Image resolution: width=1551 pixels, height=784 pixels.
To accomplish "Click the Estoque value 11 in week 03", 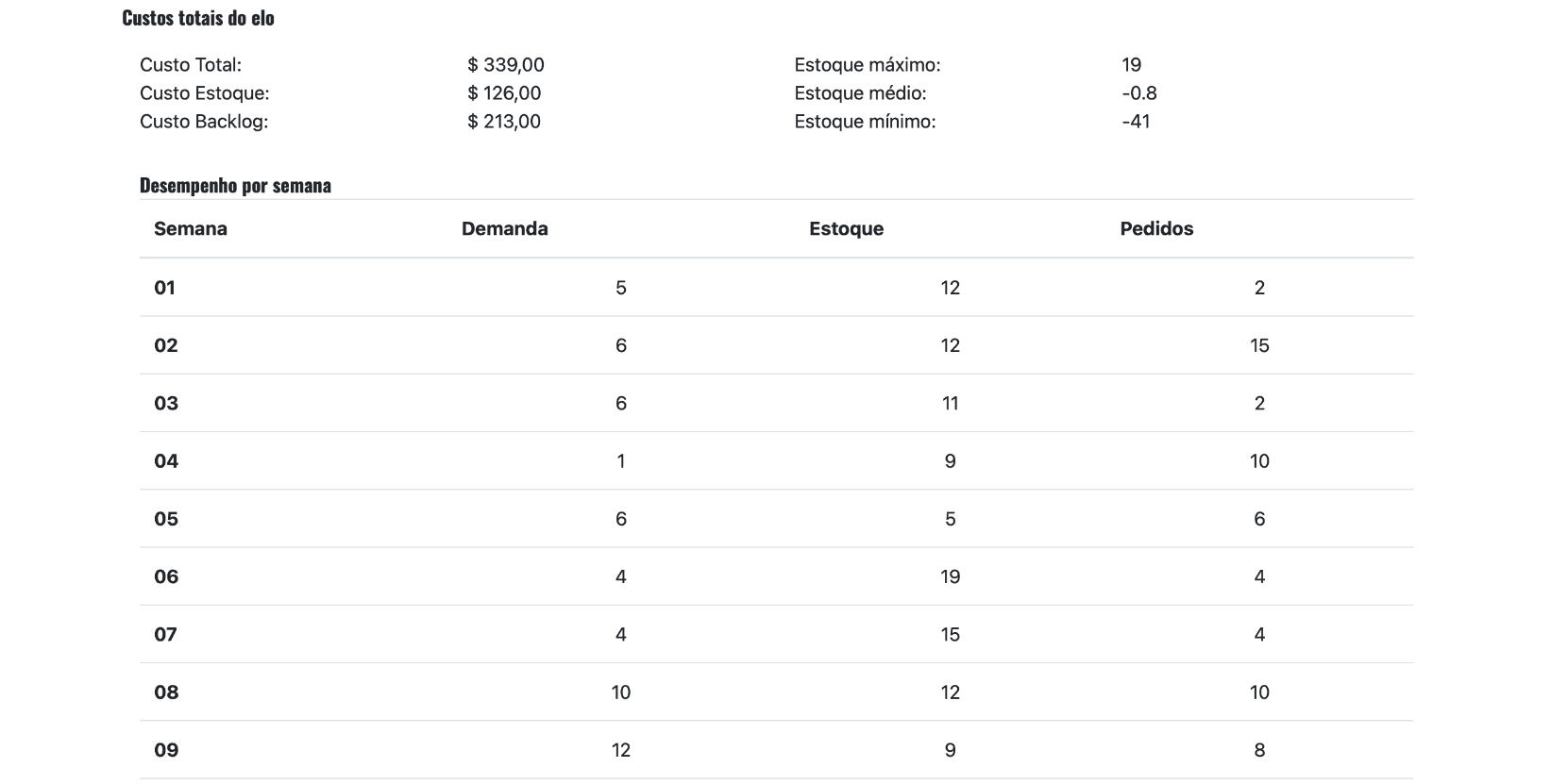I will (950, 404).
